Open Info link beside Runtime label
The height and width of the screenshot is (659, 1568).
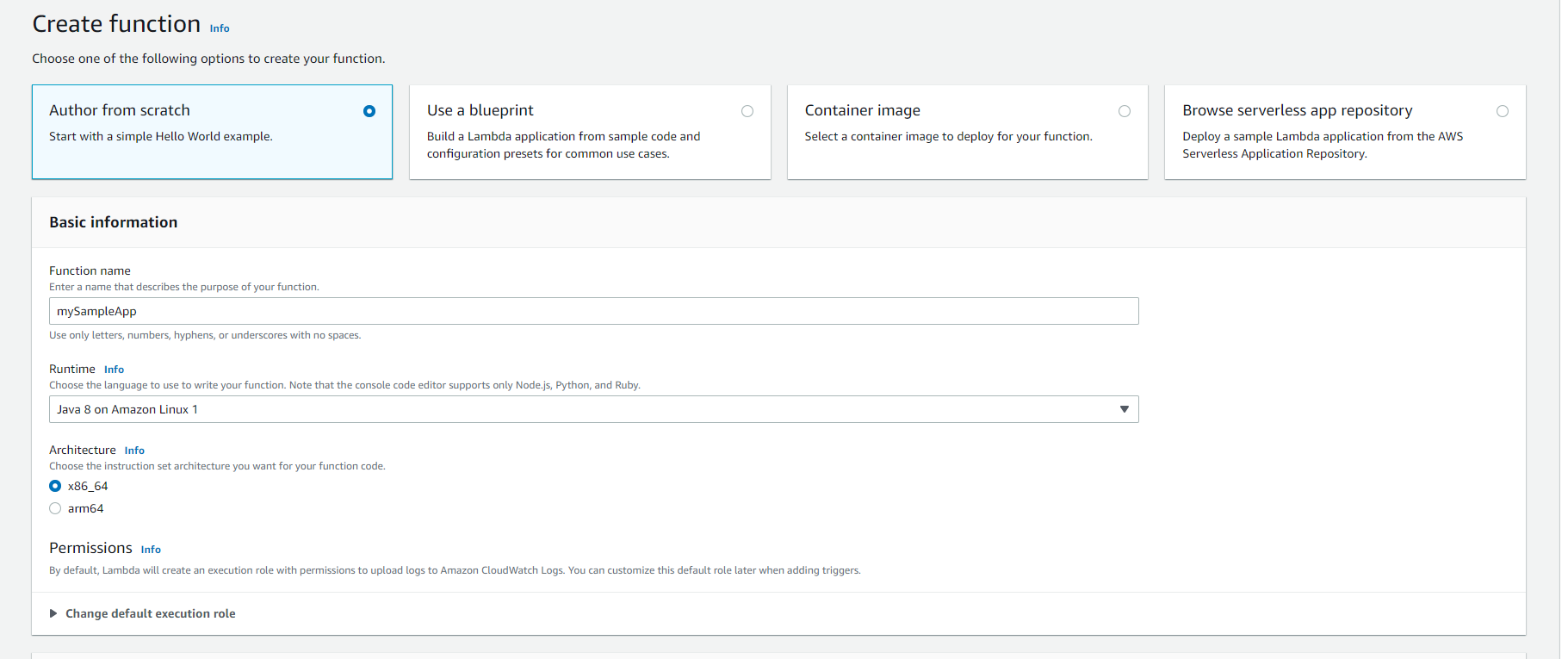pos(114,370)
